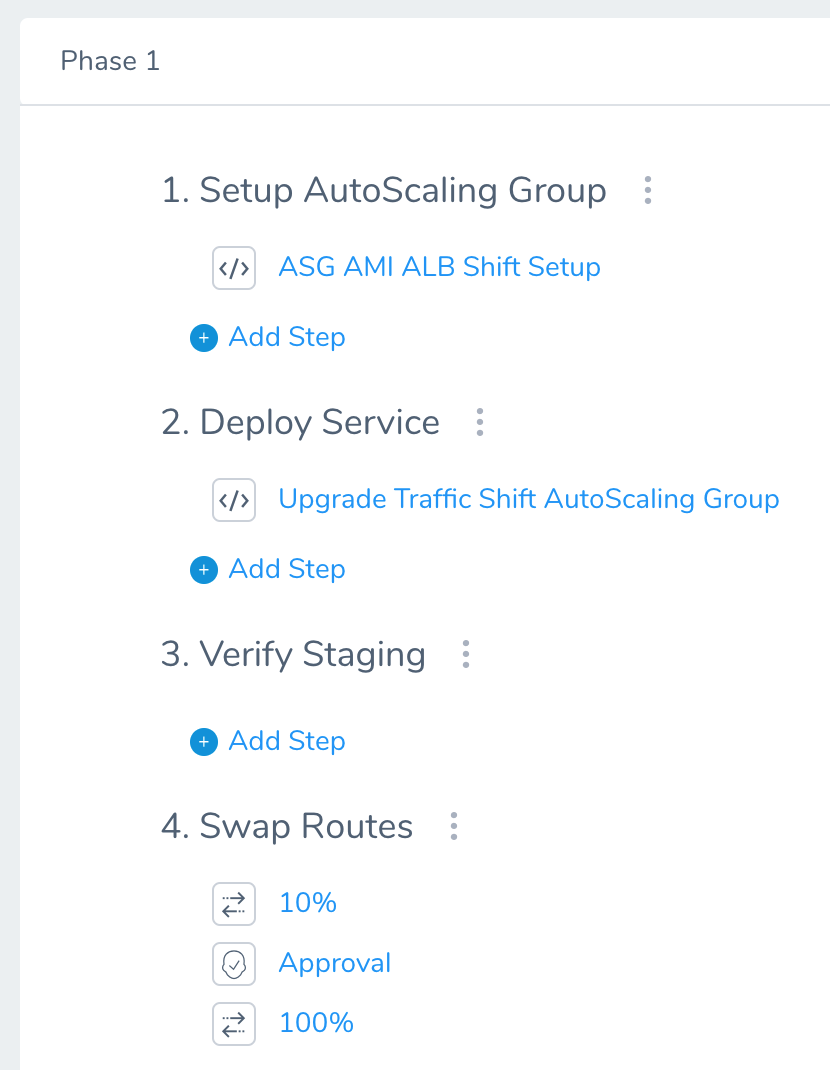This screenshot has width=830, height=1070.
Task: Click the swap arrows icon next to 10%
Action: 233,904
